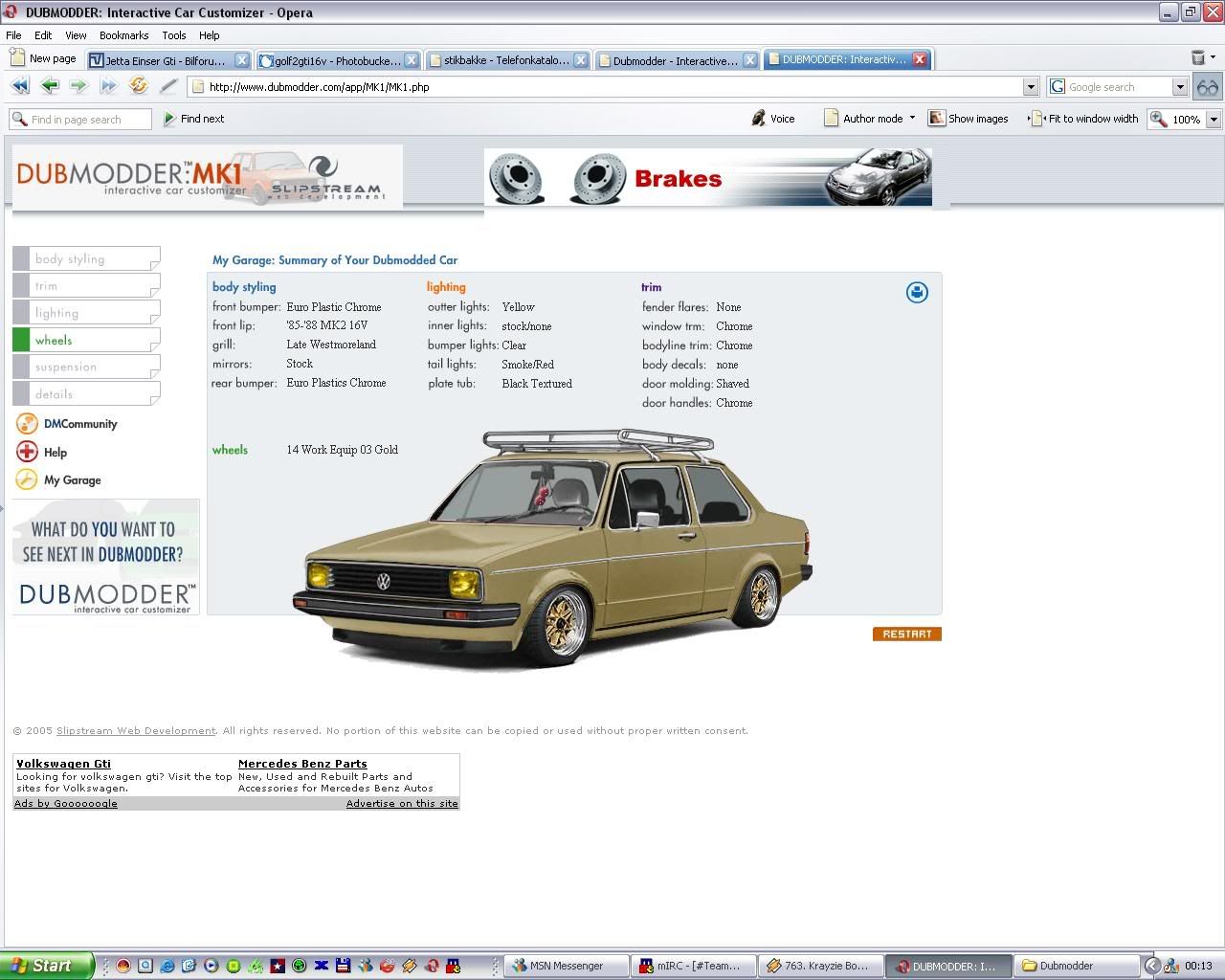Click the print icon in the garage summary
Image resolution: width=1225 pixels, height=980 pixels.
917,292
